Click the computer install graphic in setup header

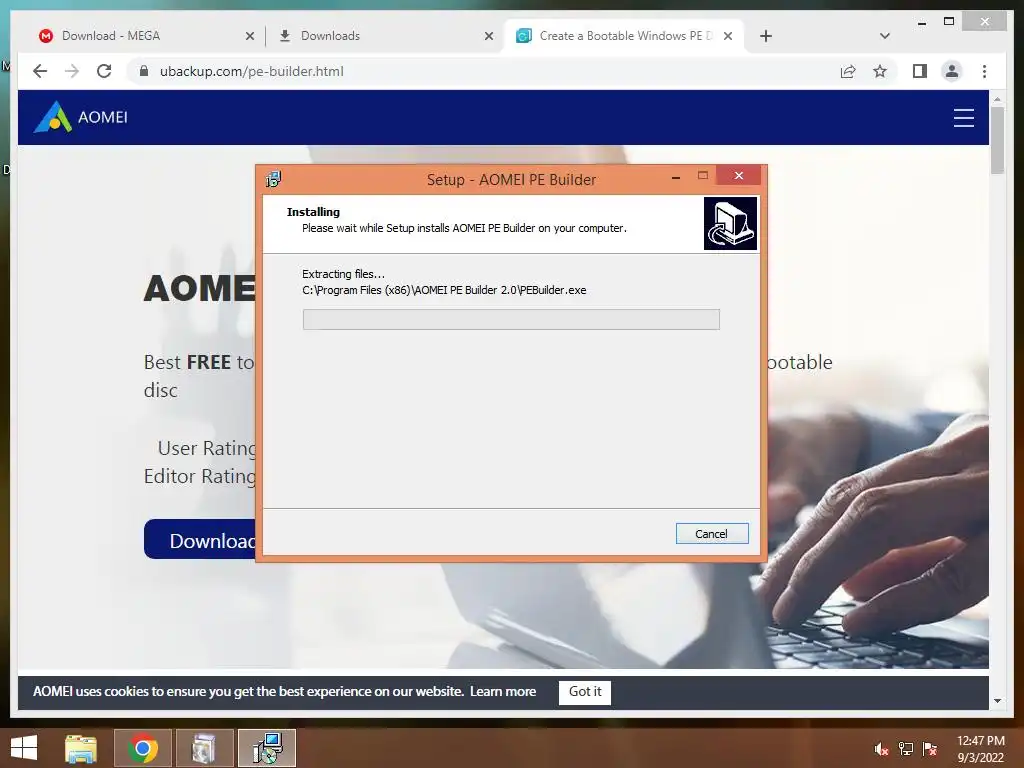click(x=730, y=223)
